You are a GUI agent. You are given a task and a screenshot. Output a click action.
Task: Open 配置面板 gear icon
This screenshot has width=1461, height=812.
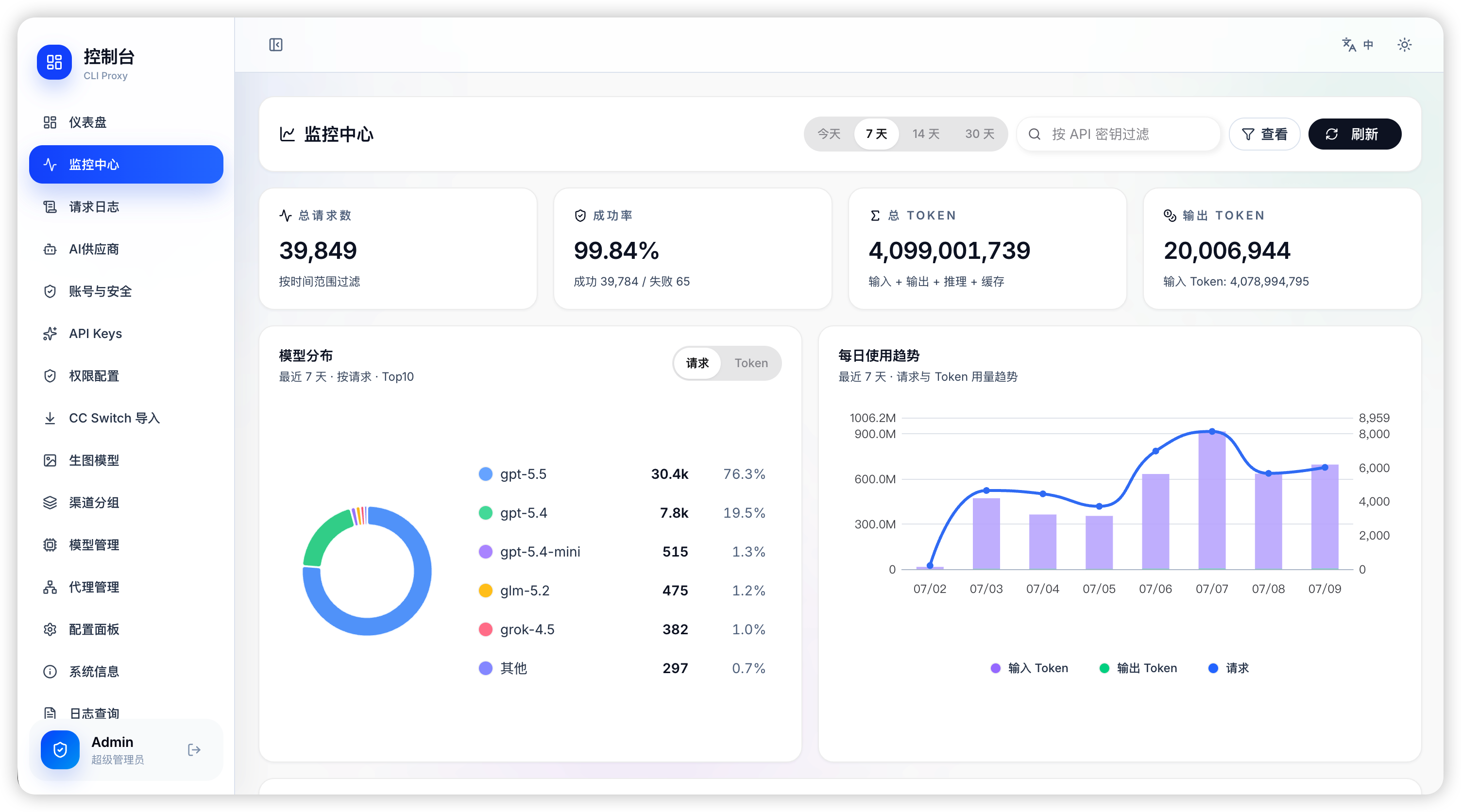click(50, 629)
